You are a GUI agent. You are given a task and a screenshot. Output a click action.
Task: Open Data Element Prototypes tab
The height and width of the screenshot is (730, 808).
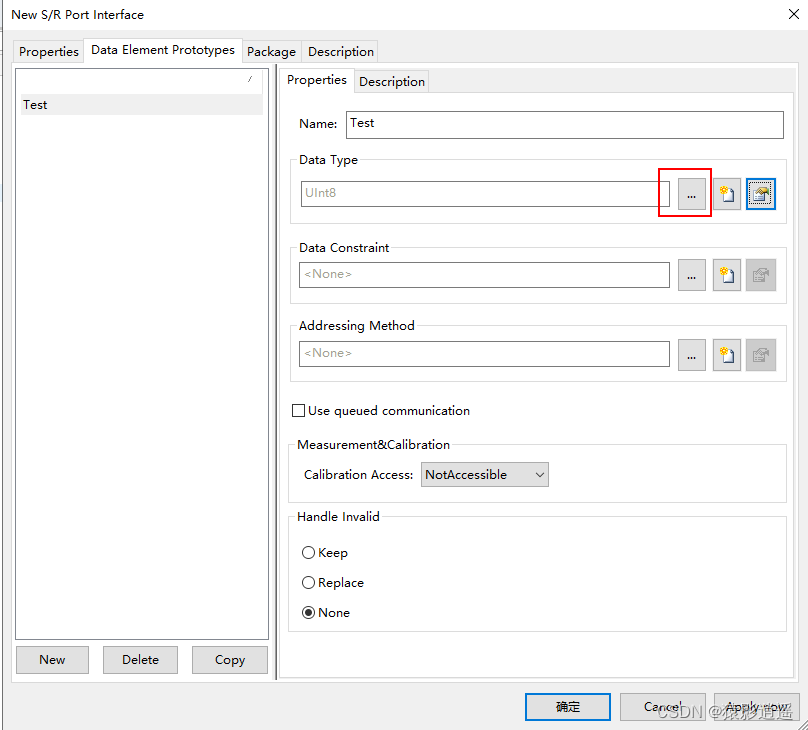163,50
